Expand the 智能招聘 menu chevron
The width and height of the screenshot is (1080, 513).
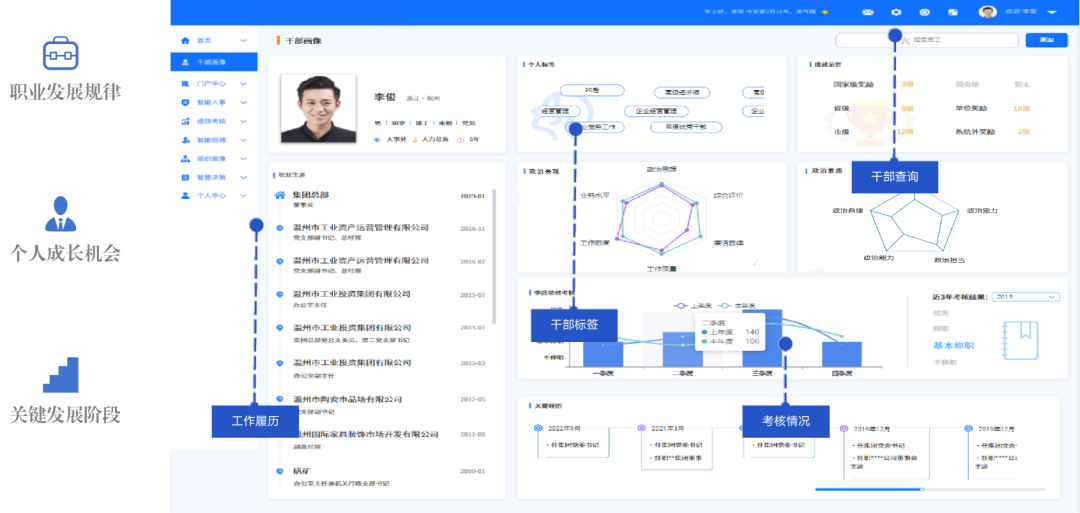(x=243, y=140)
